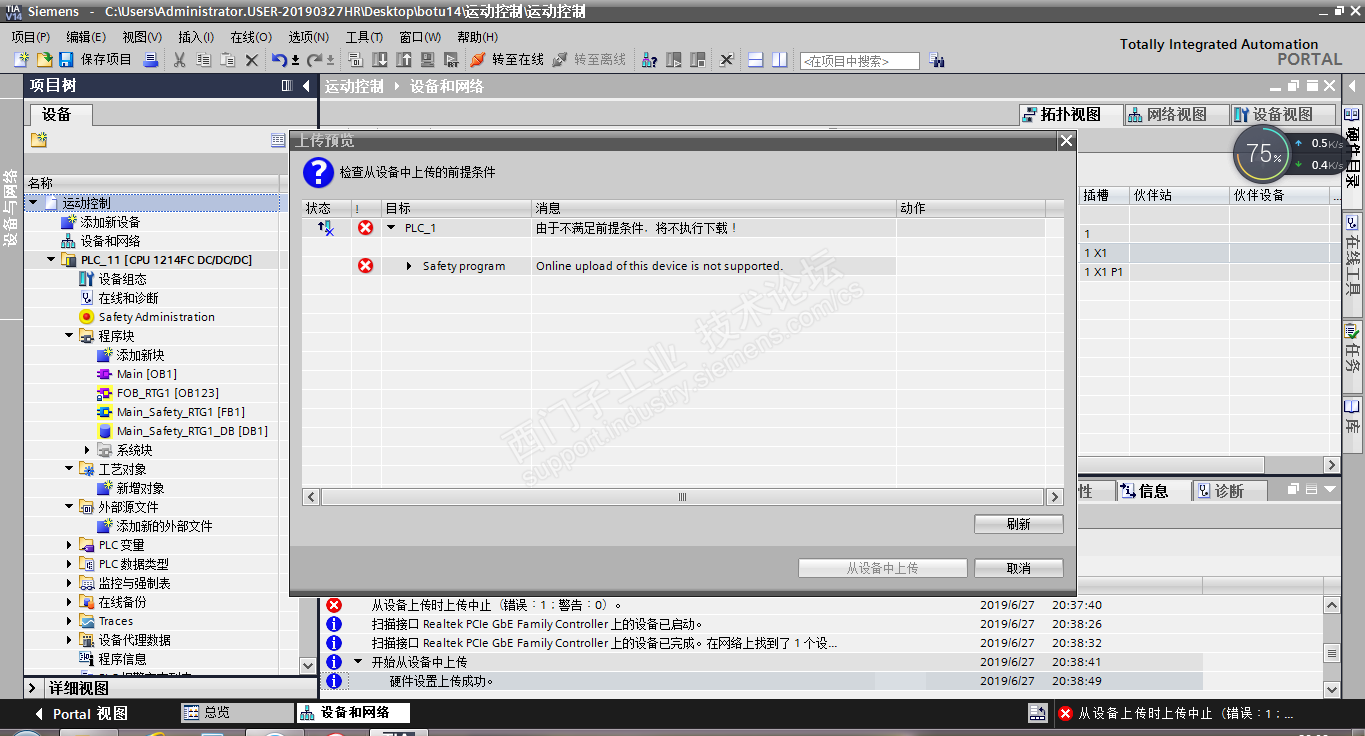
Task: Open the 在线(O) menu
Action: [x=251, y=37]
